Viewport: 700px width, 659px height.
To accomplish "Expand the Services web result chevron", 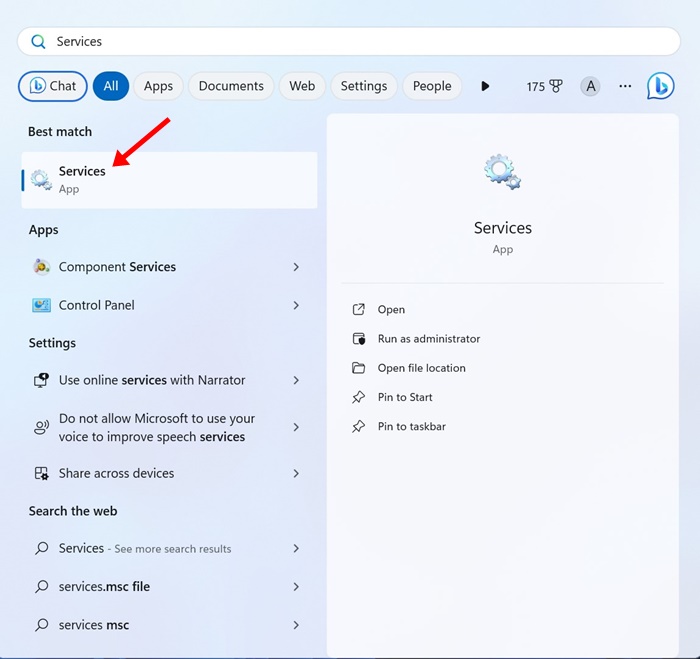I will pyautogui.click(x=296, y=548).
